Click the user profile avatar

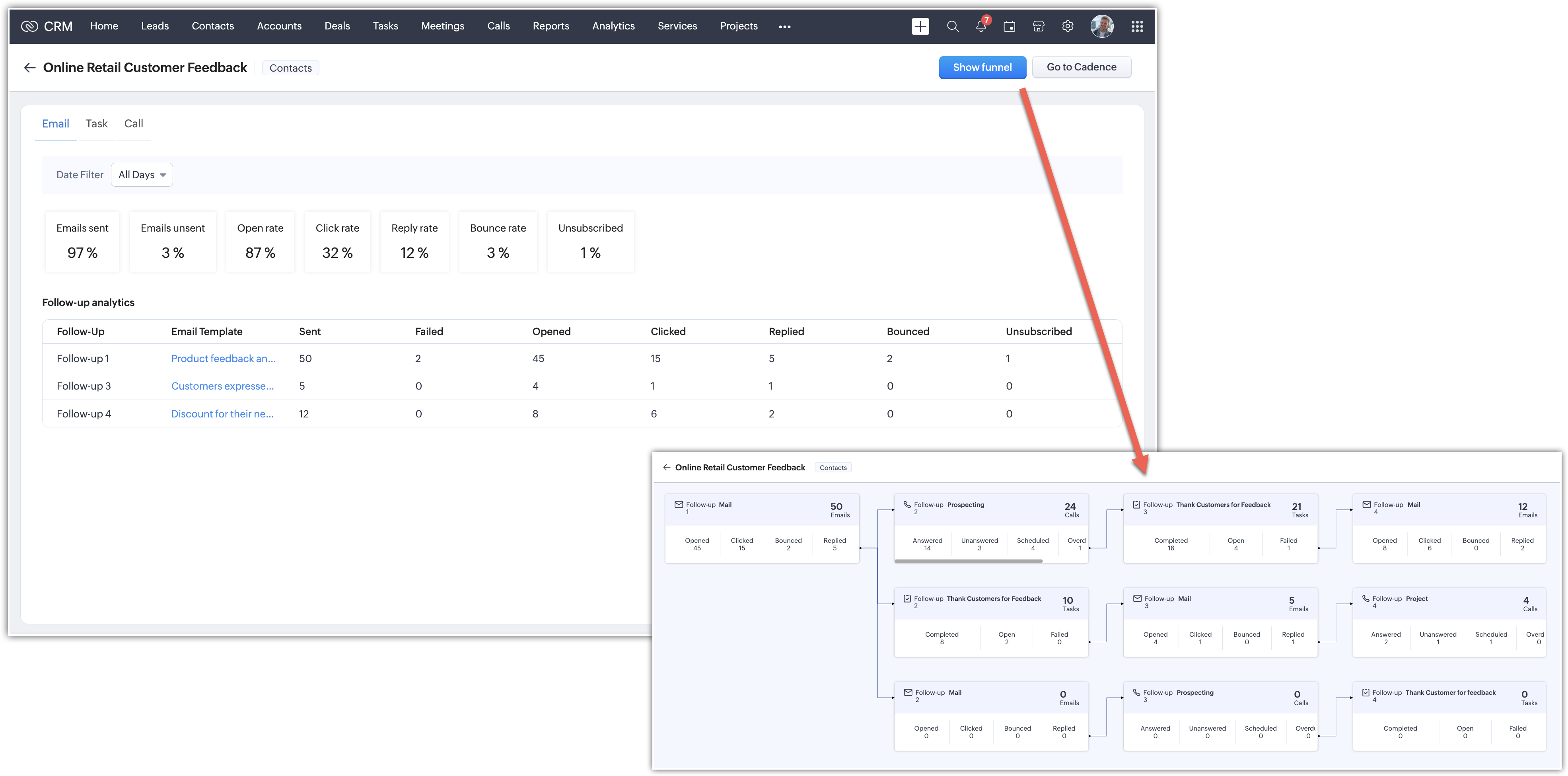(x=1102, y=26)
